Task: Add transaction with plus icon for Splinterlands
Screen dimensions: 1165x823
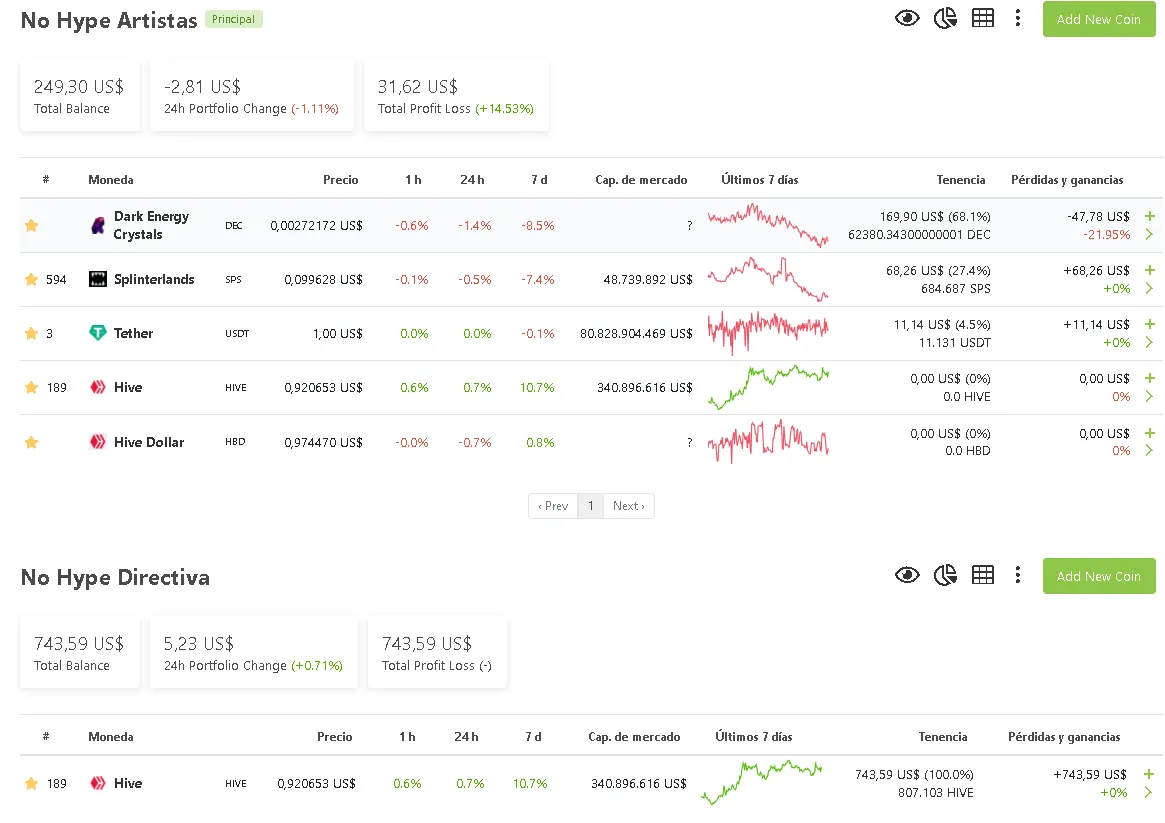Action: coord(1149,270)
